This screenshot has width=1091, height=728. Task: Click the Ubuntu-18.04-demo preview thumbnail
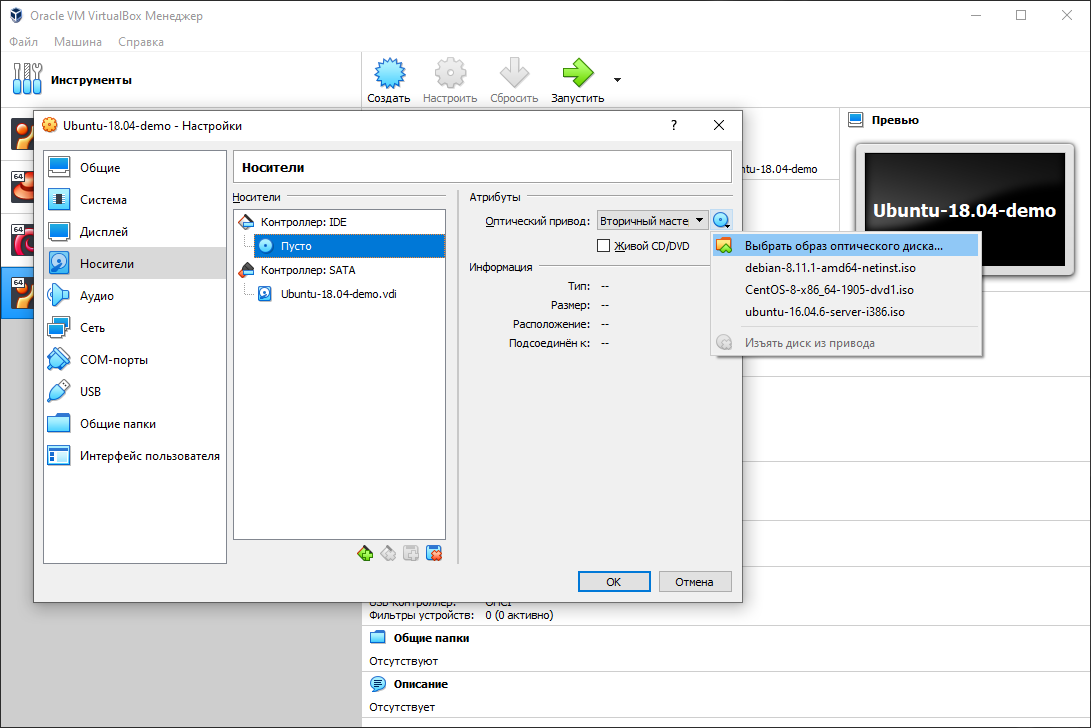tap(964, 209)
